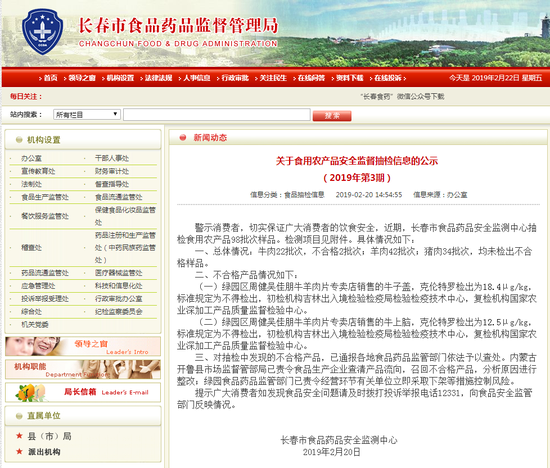Open the 行政审批 navigation item
The height and width of the screenshot is (468, 550).
click(235, 78)
